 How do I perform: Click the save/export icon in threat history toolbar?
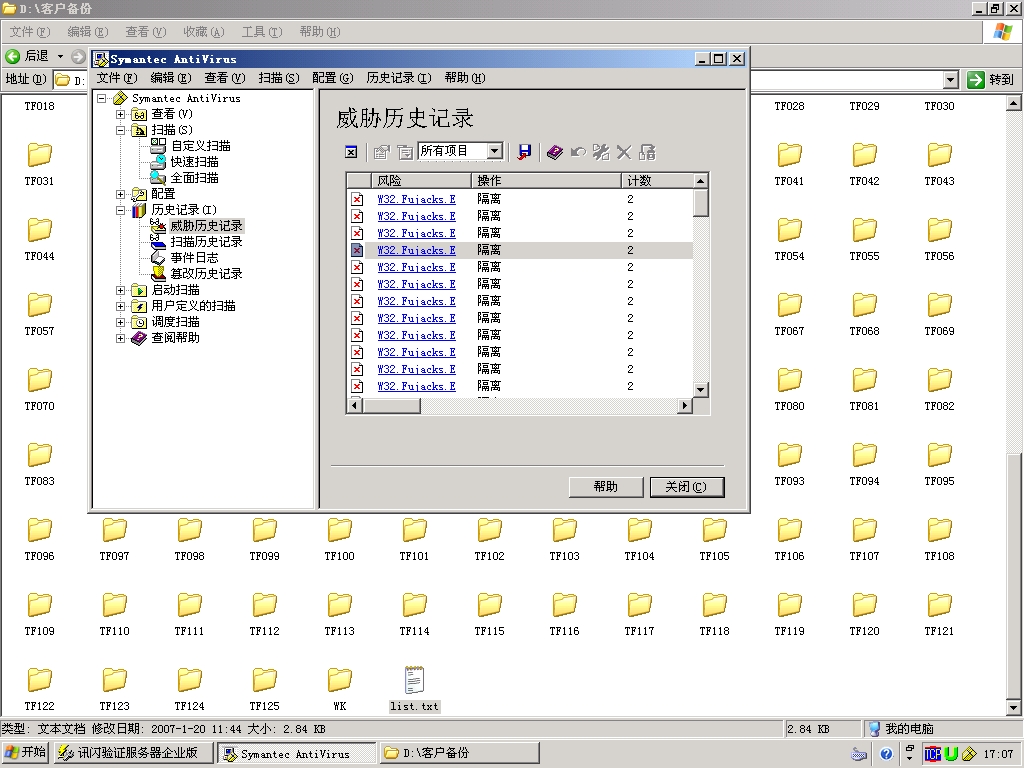point(524,152)
